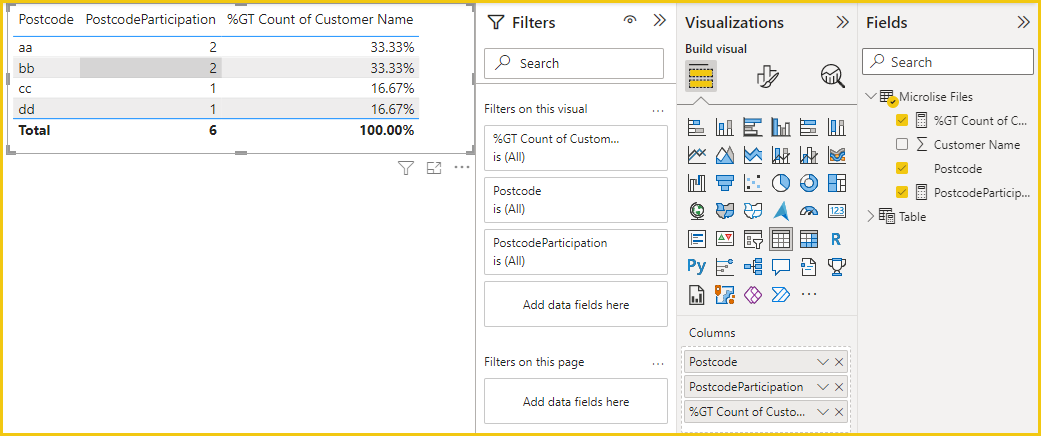Open the Build visual fields tab
The width and height of the screenshot is (1041, 436).
click(x=700, y=76)
